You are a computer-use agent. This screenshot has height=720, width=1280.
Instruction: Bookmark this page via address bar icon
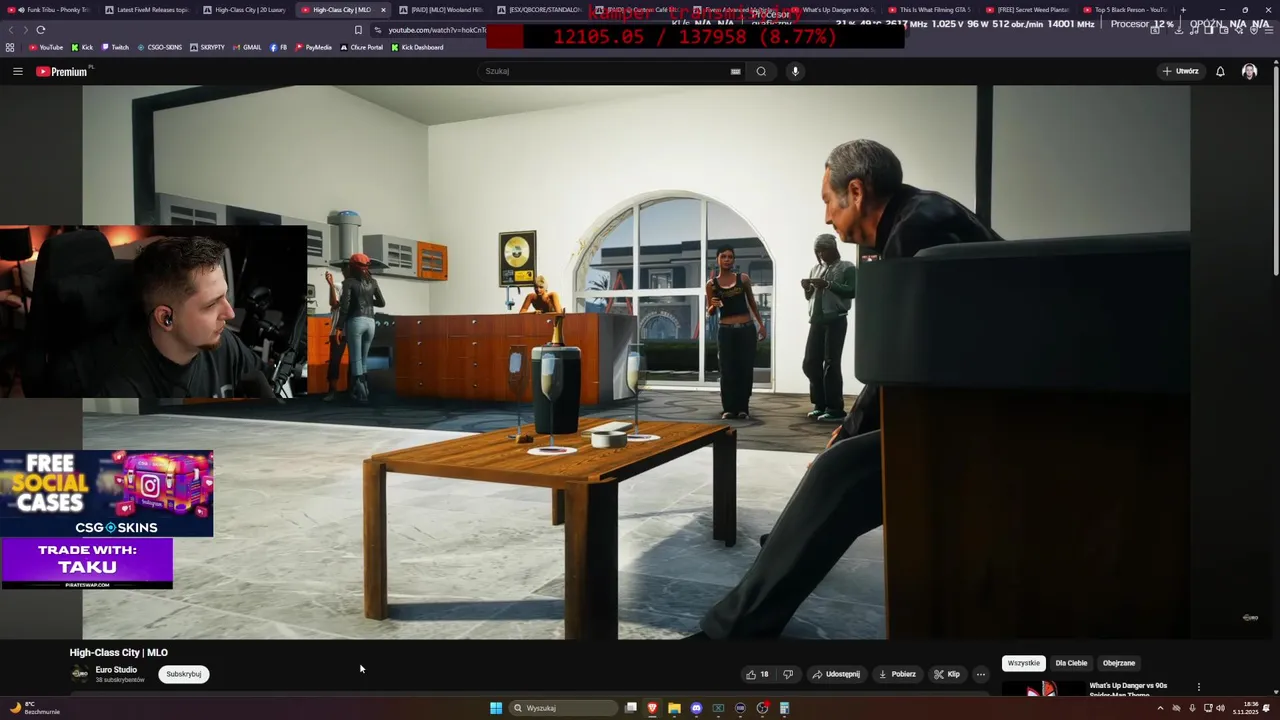coord(358,30)
